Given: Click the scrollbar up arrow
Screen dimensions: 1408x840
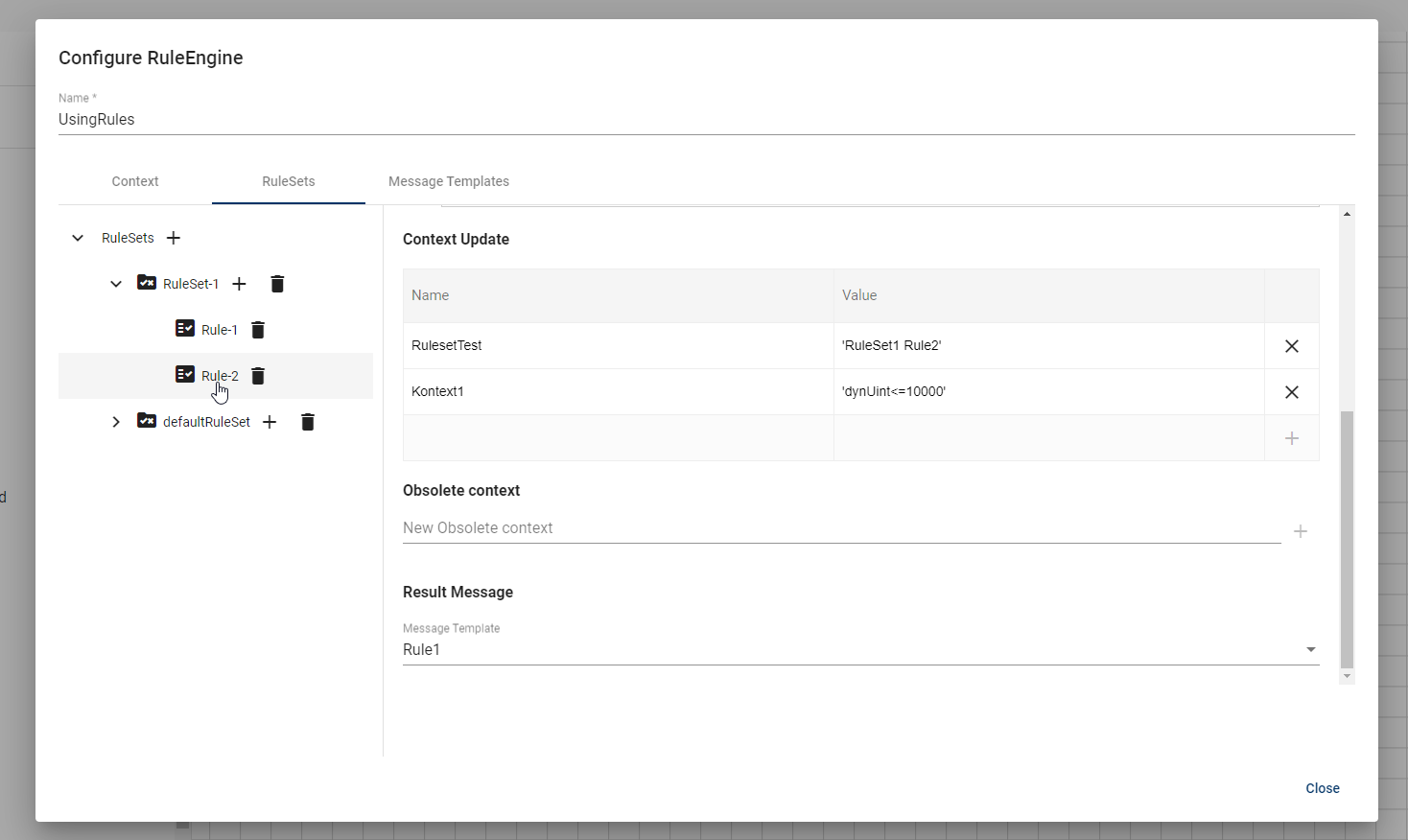Looking at the screenshot, I should (1347, 214).
